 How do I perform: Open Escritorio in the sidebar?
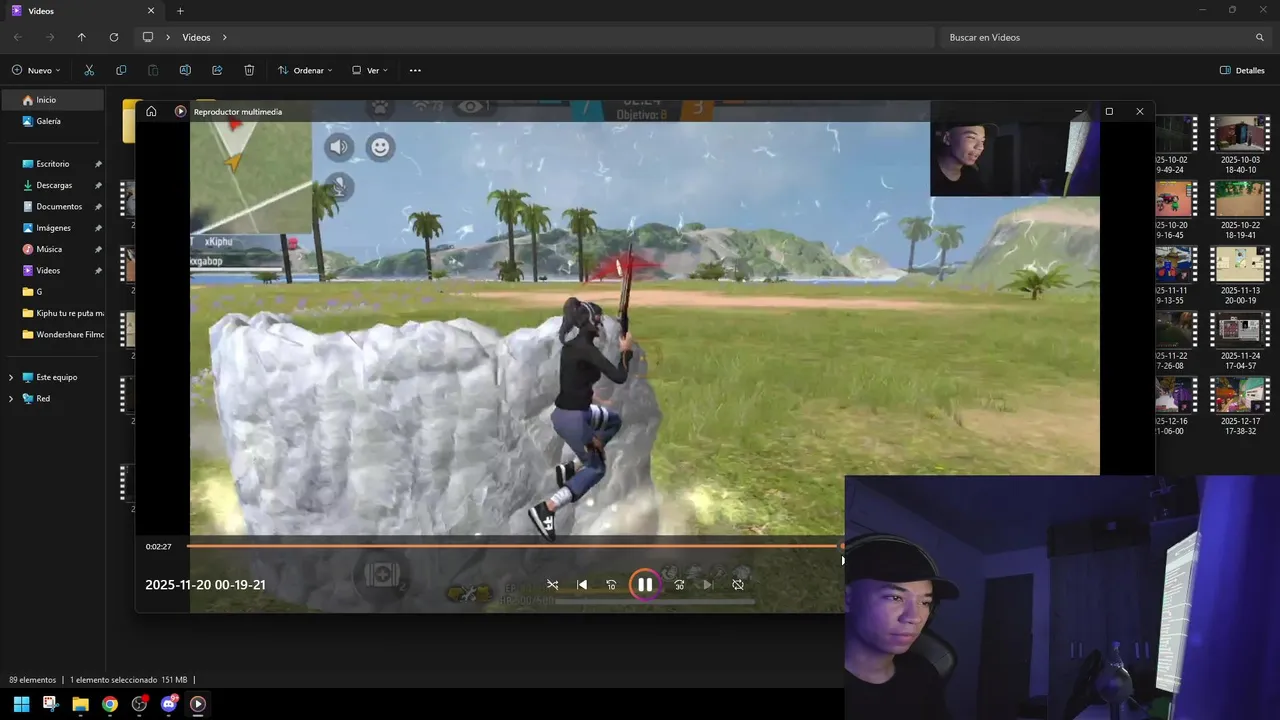(x=53, y=164)
